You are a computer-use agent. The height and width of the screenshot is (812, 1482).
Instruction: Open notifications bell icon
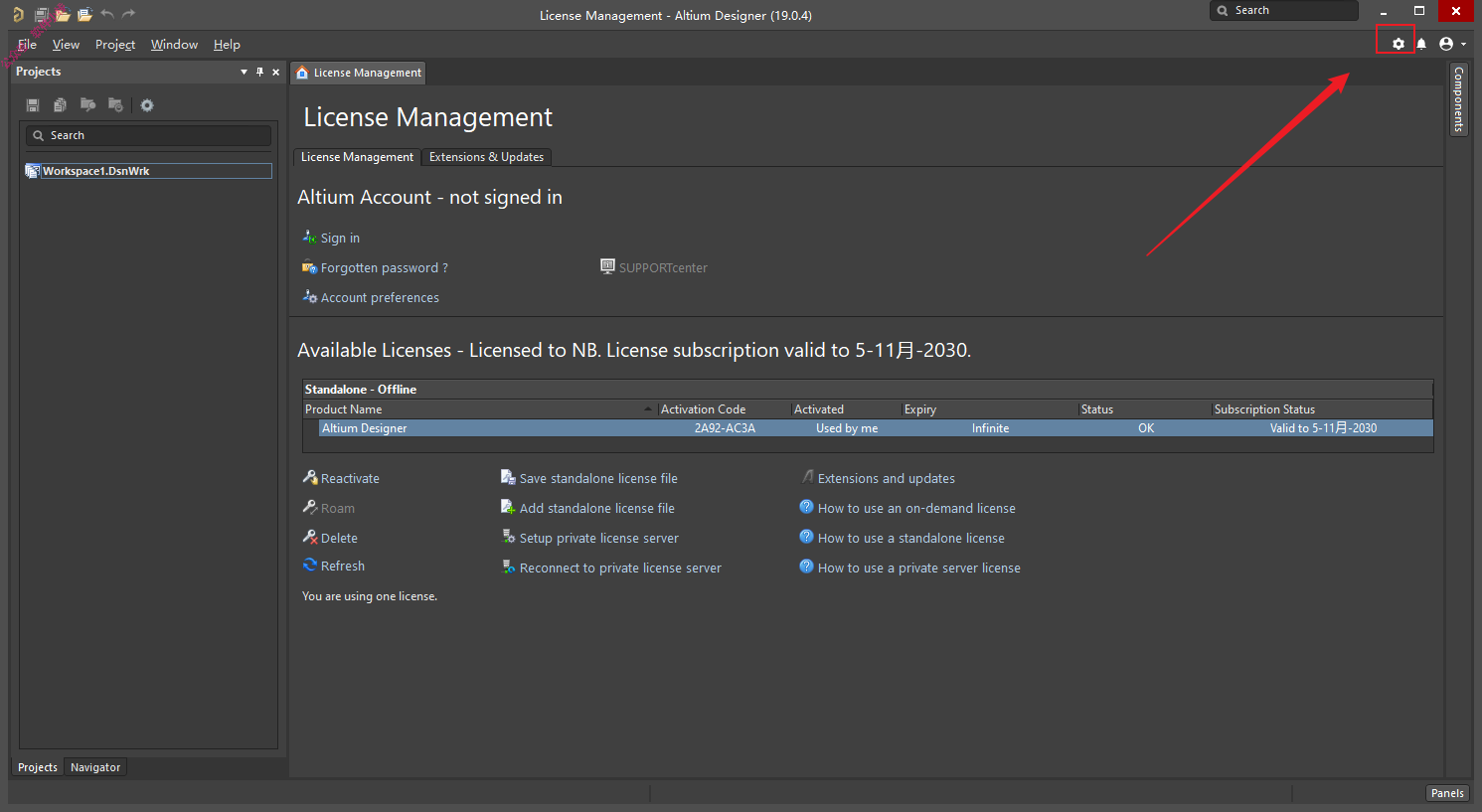point(1421,44)
